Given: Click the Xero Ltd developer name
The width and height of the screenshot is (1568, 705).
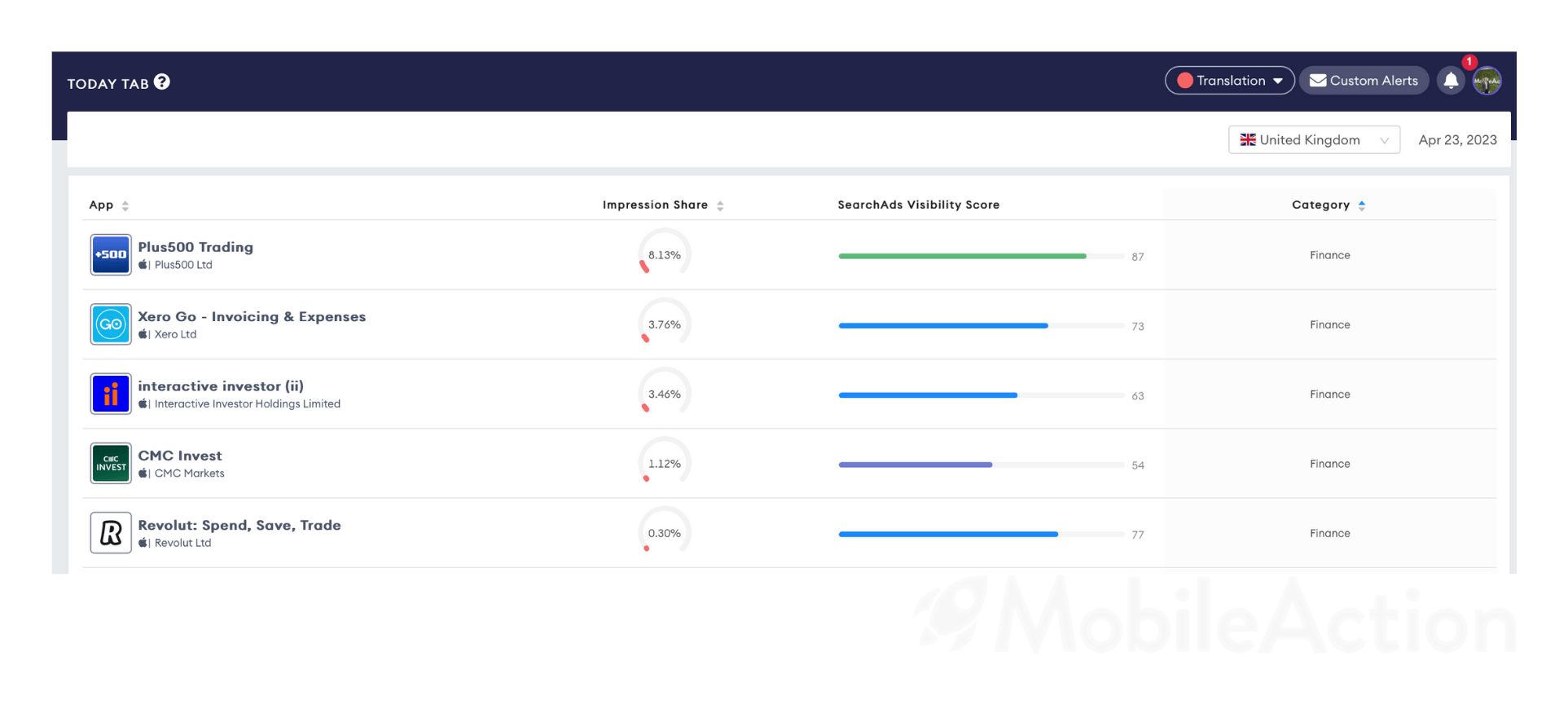Looking at the screenshot, I should [176, 334].
